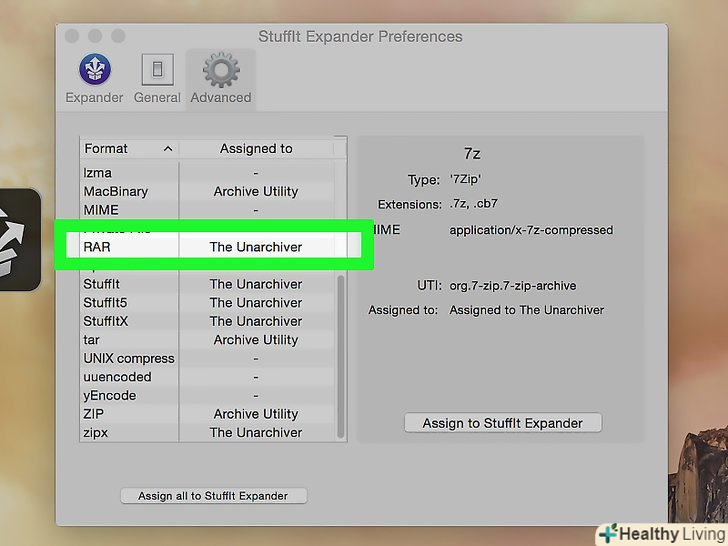The height and width of the screenshot is (546, 728).
Task: Select the MacBinary format row
Action: point(207,191)
